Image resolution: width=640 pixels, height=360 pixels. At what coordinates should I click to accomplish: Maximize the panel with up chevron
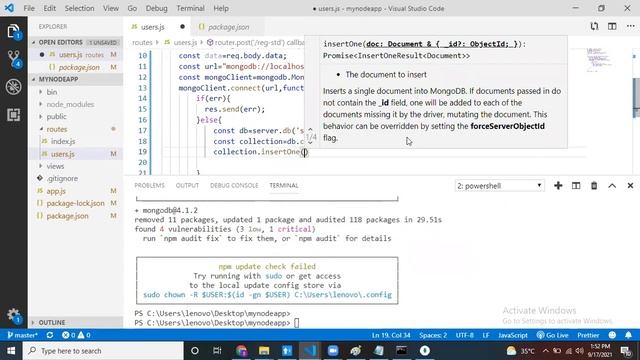(612, 186)
